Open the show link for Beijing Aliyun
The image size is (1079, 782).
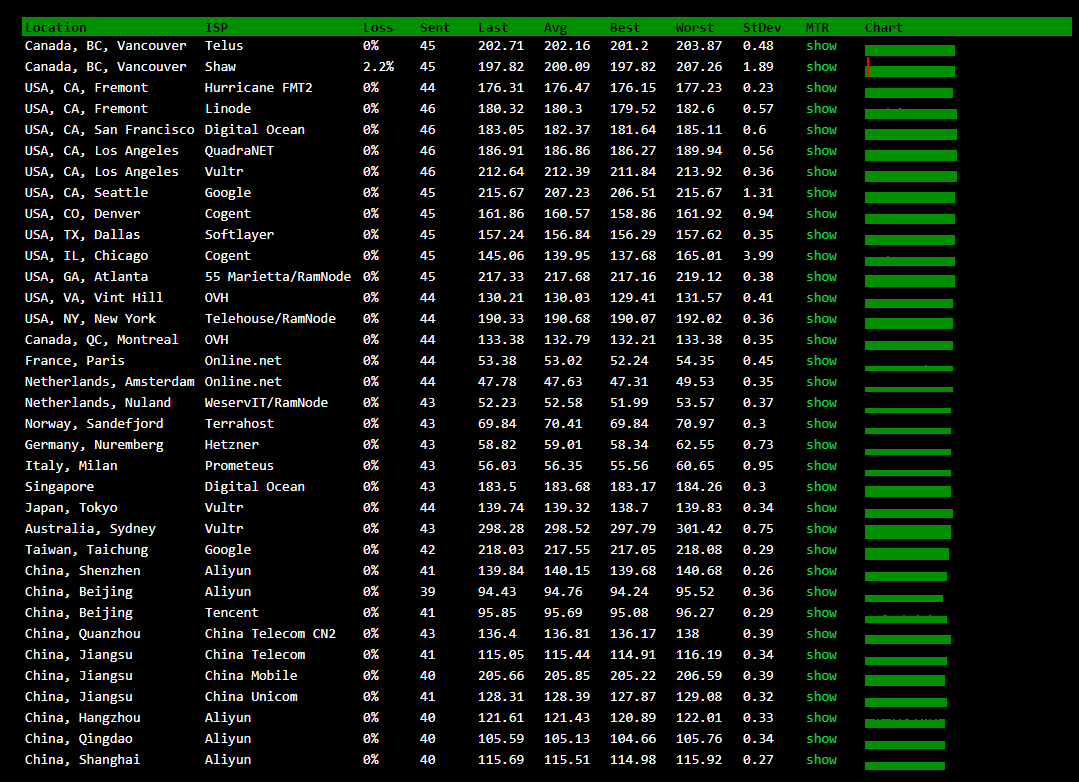coord(821,592)
